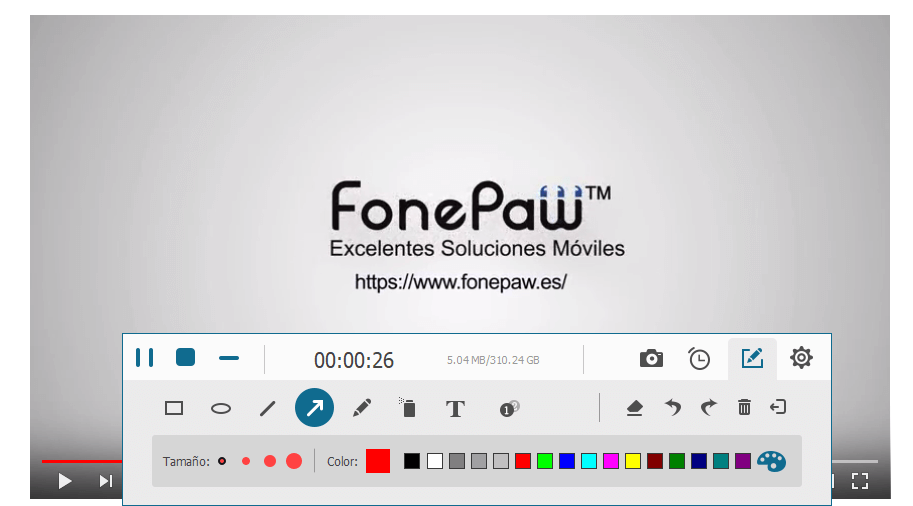Pick the dark gray color swatch
The height and width of the screenshot is (506, 913).
pos(457,461)
